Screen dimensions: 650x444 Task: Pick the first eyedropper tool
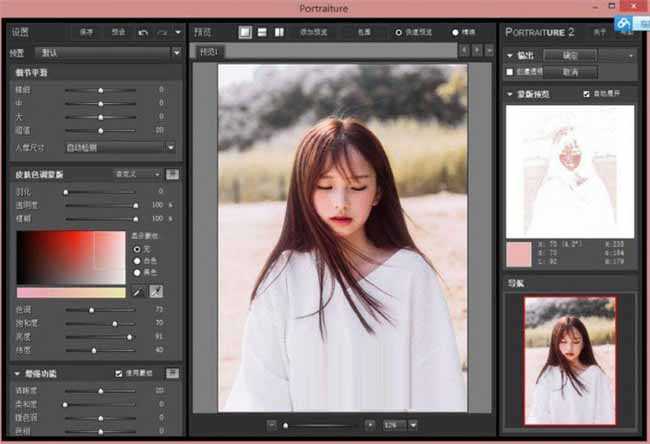coord(139,291)
